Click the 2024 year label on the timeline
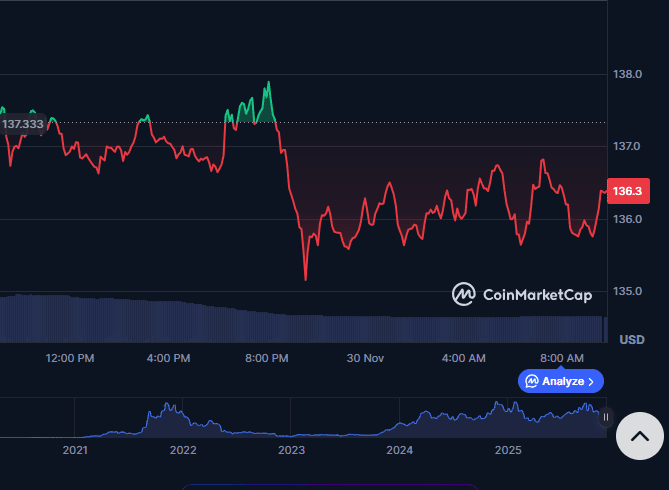 (400, 450)
